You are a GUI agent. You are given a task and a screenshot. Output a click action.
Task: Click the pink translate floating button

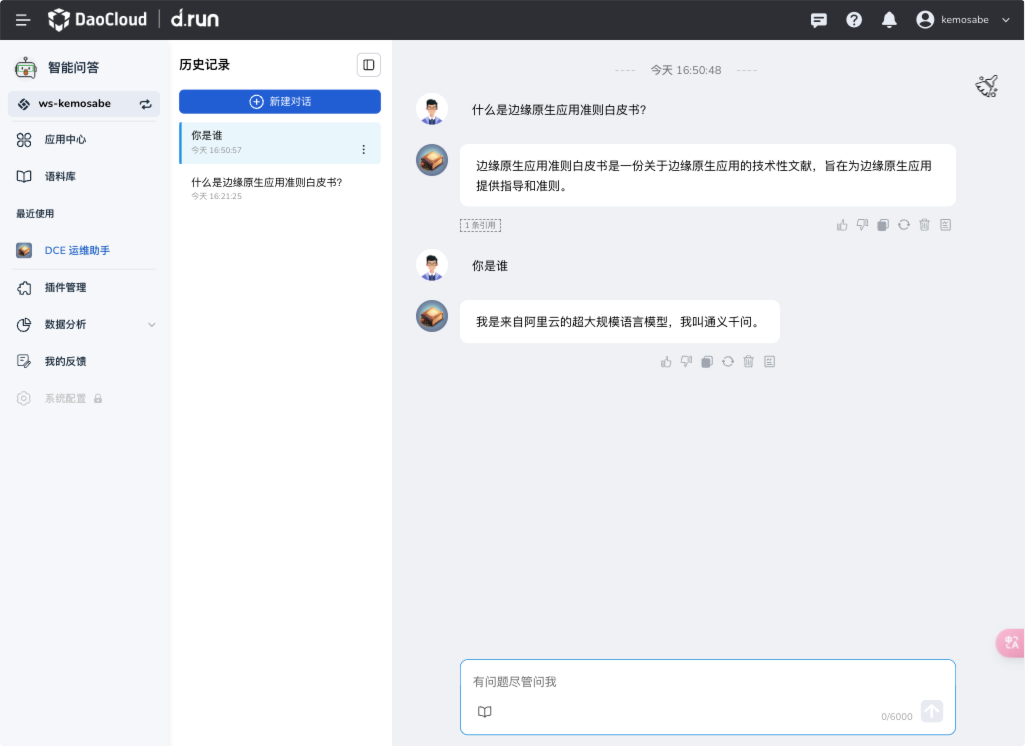(x=1011, y=643)
